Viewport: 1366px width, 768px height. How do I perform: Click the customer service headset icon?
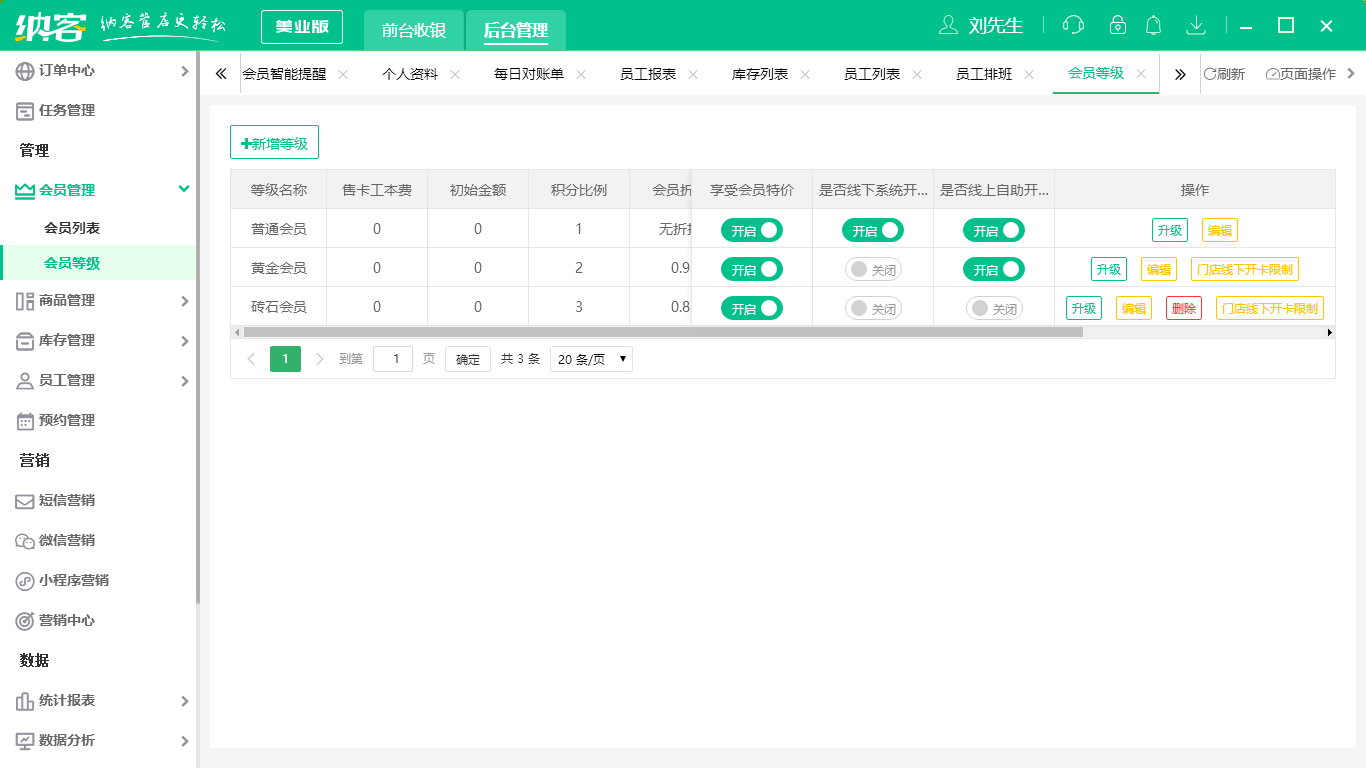1073,25
